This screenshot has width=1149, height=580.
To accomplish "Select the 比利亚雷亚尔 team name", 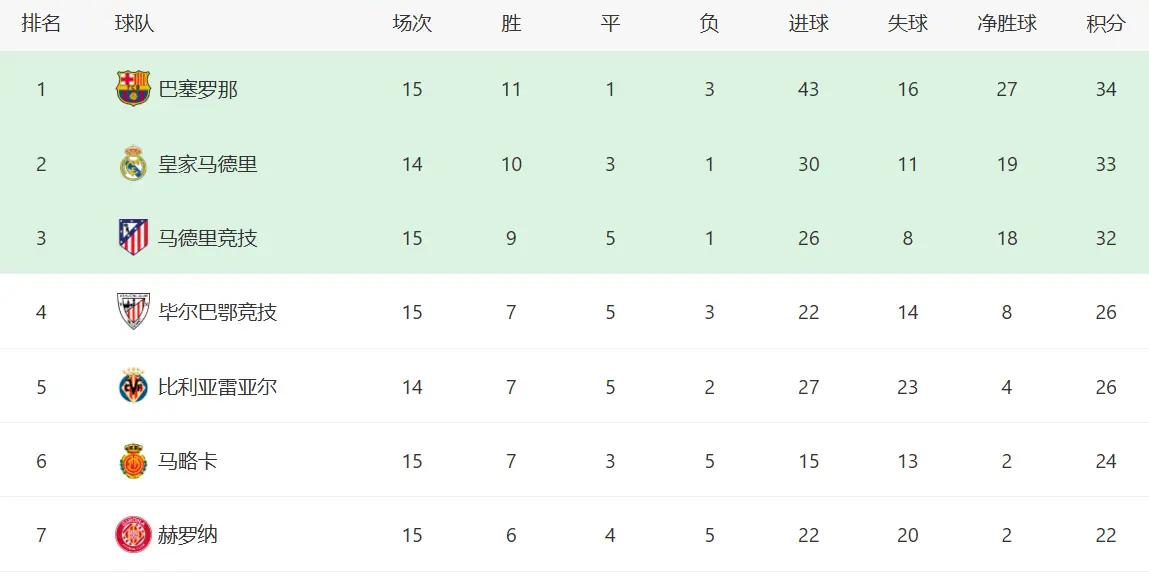I will pos(218,387).
